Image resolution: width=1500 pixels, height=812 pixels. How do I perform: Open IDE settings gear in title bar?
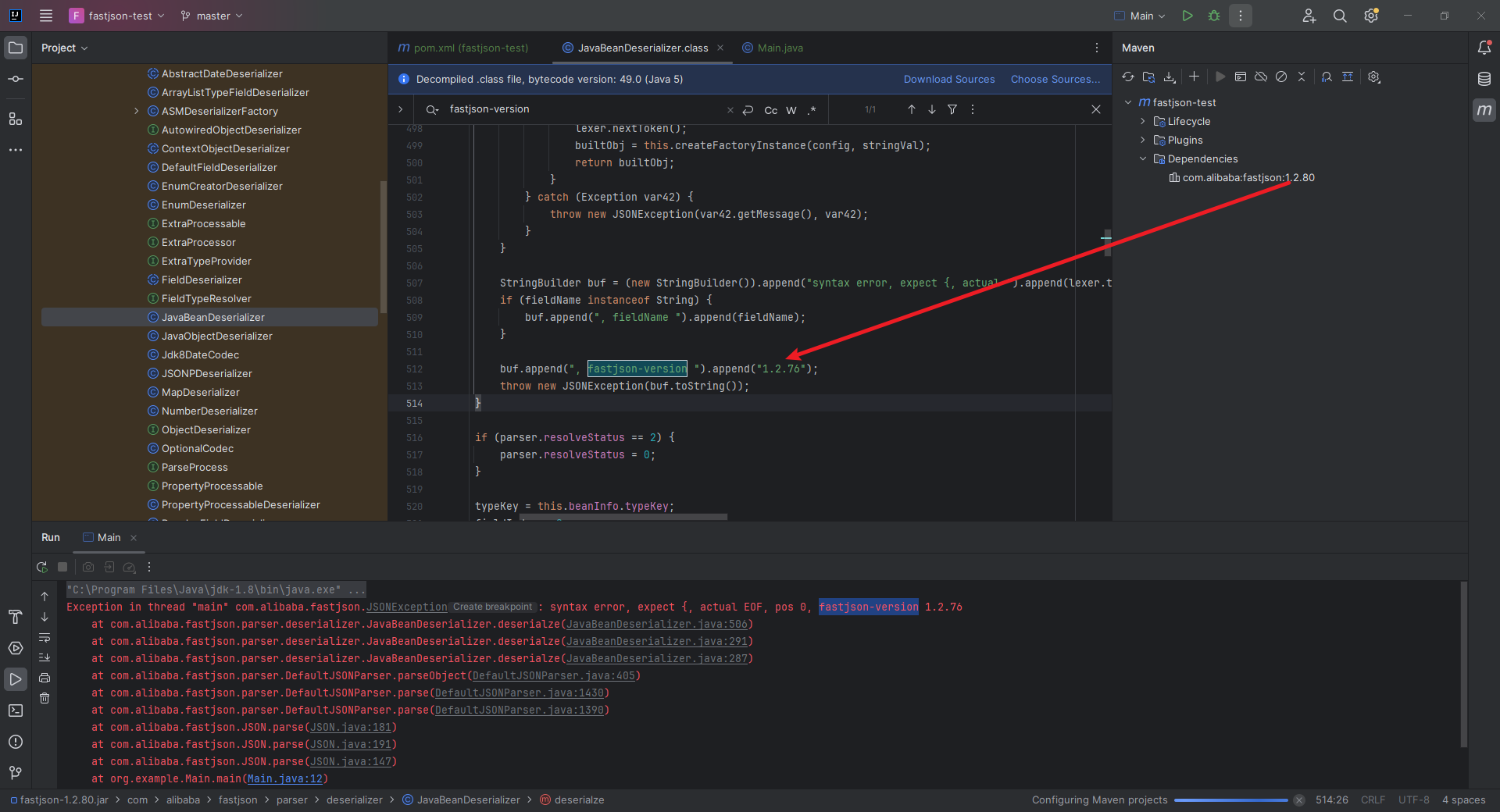(1371, 16)
